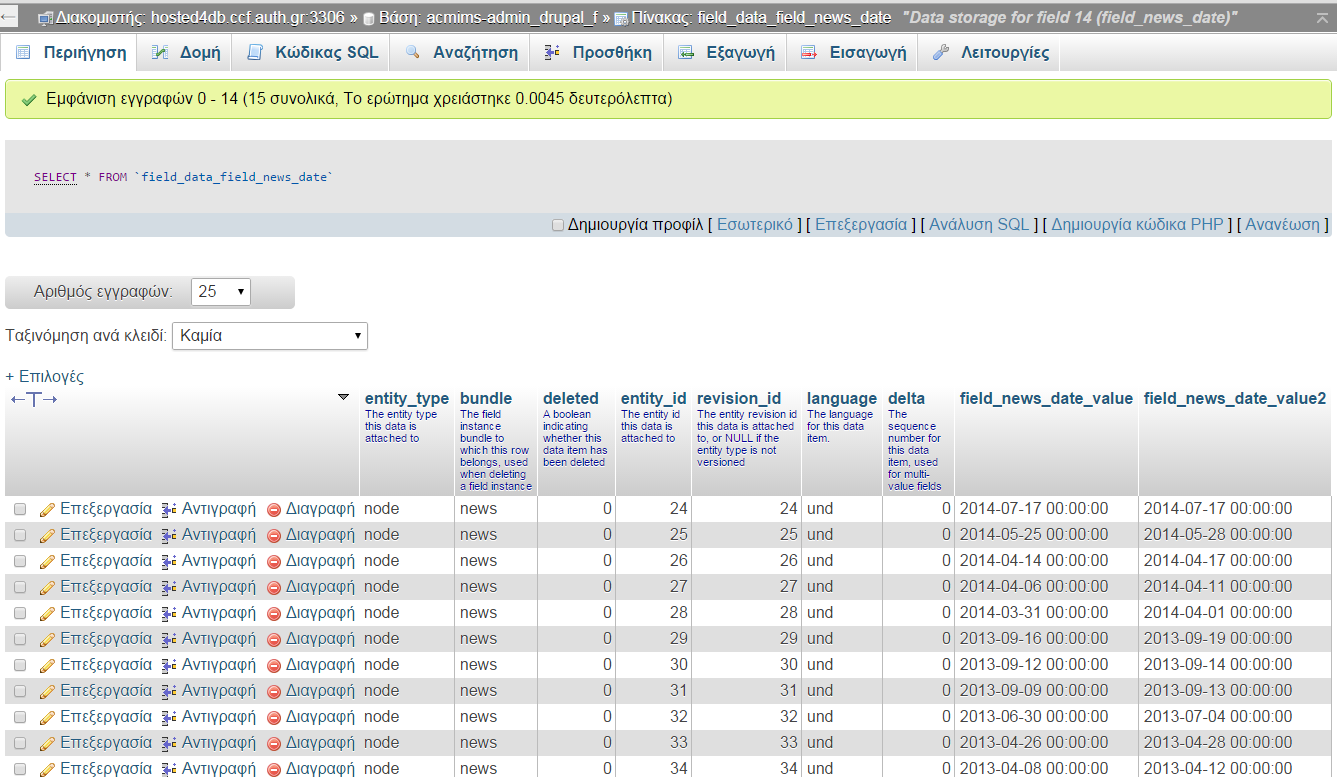The width and height of the screenshot is (1337, 777).
Task: Tick checkbox for entity_id 26 row
Action: click(x=20, y=561)
